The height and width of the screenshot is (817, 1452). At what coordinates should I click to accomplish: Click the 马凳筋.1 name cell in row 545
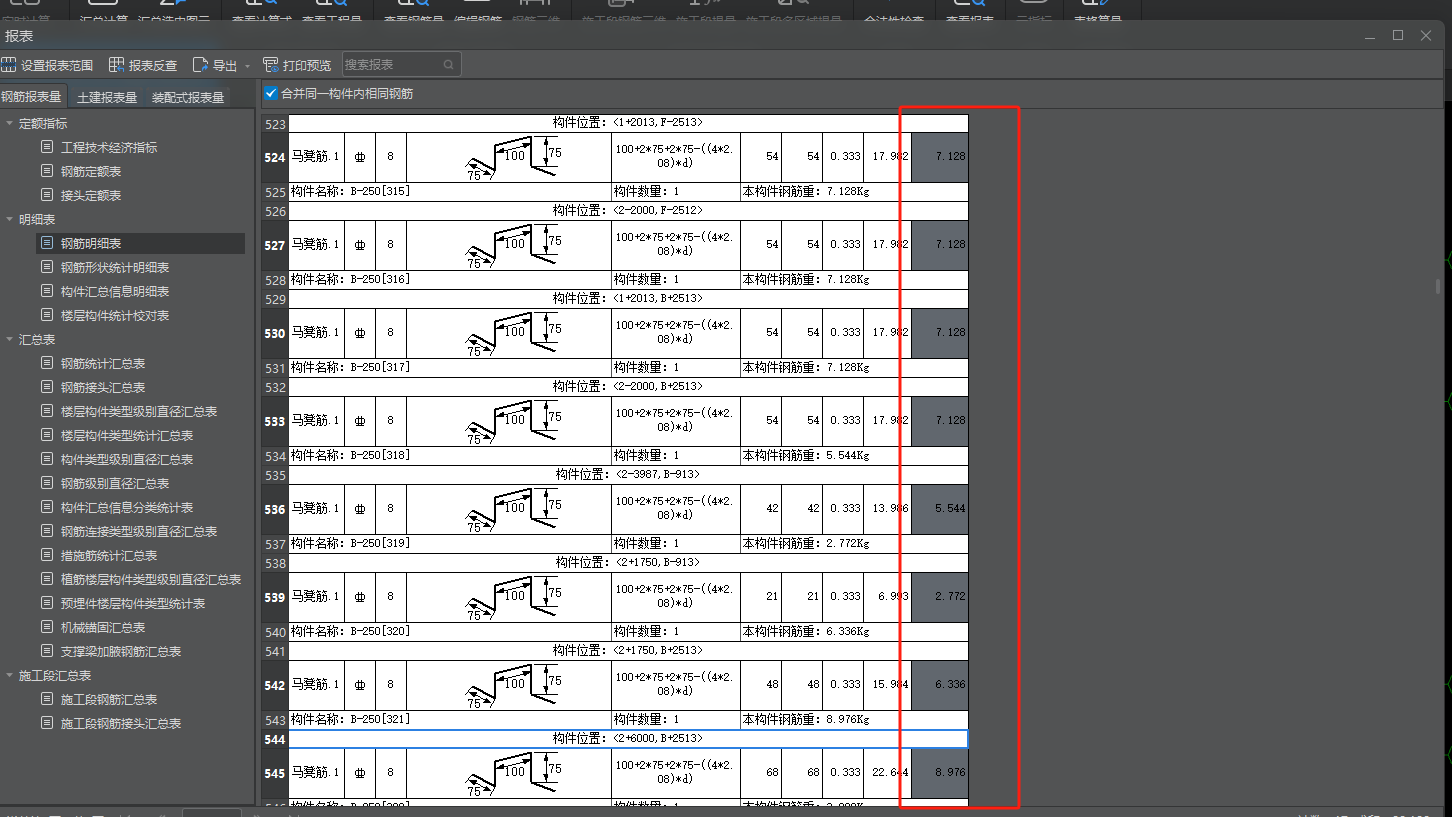coord(316,773)
